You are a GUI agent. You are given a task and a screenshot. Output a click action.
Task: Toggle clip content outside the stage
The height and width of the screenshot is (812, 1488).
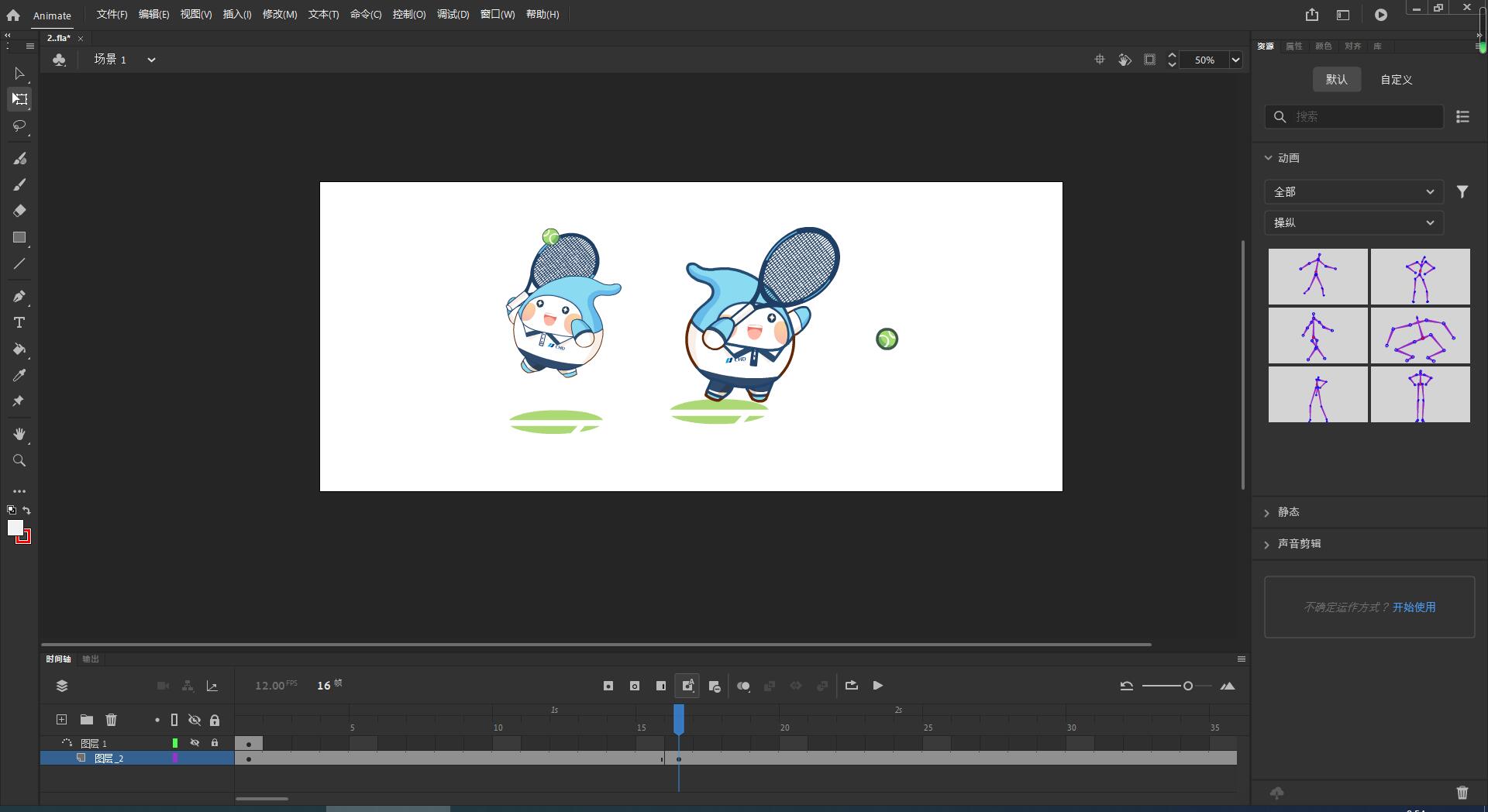[1149, 60]
